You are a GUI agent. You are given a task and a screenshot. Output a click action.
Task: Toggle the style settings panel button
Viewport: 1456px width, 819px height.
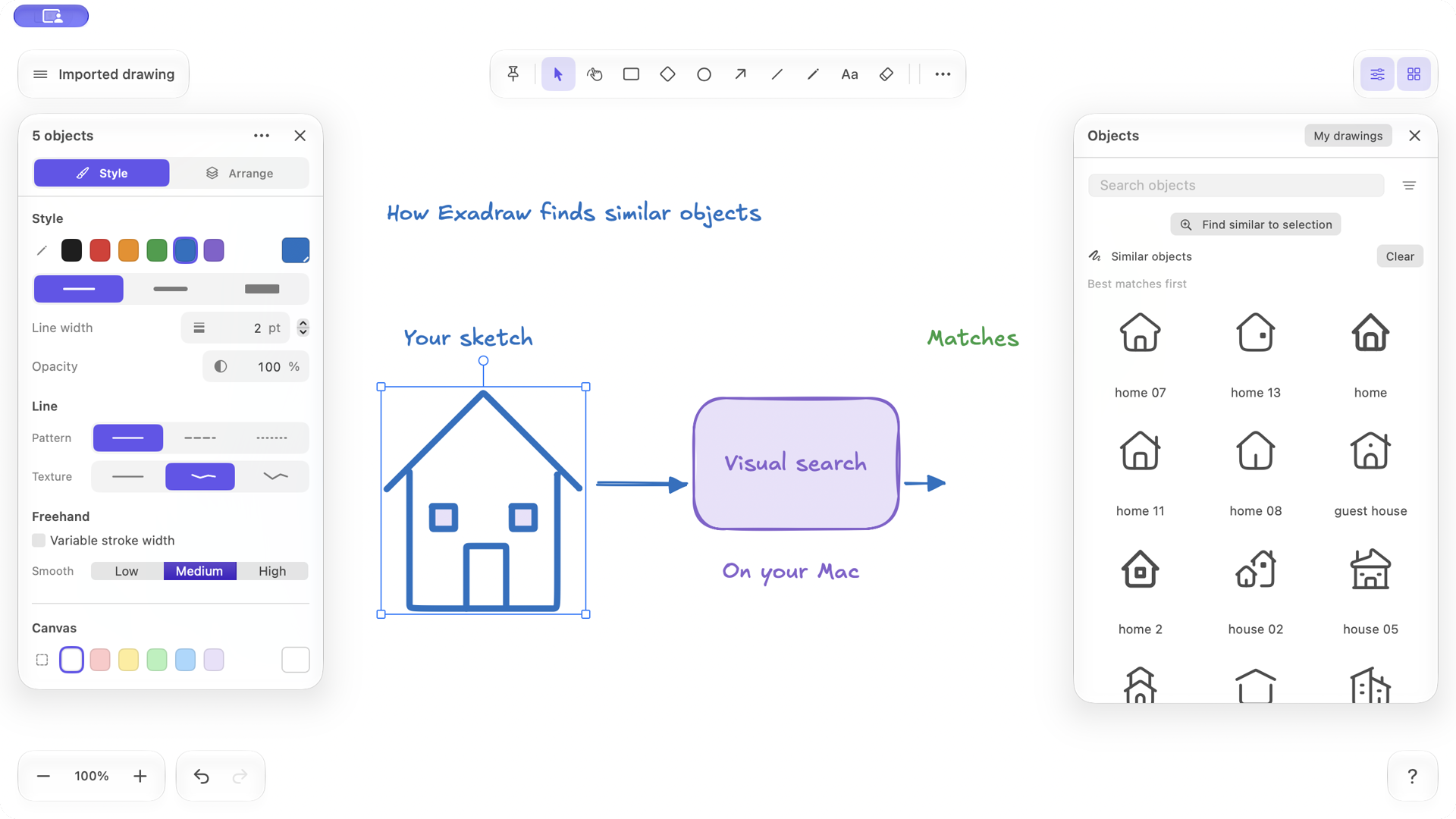(1377, 74)
